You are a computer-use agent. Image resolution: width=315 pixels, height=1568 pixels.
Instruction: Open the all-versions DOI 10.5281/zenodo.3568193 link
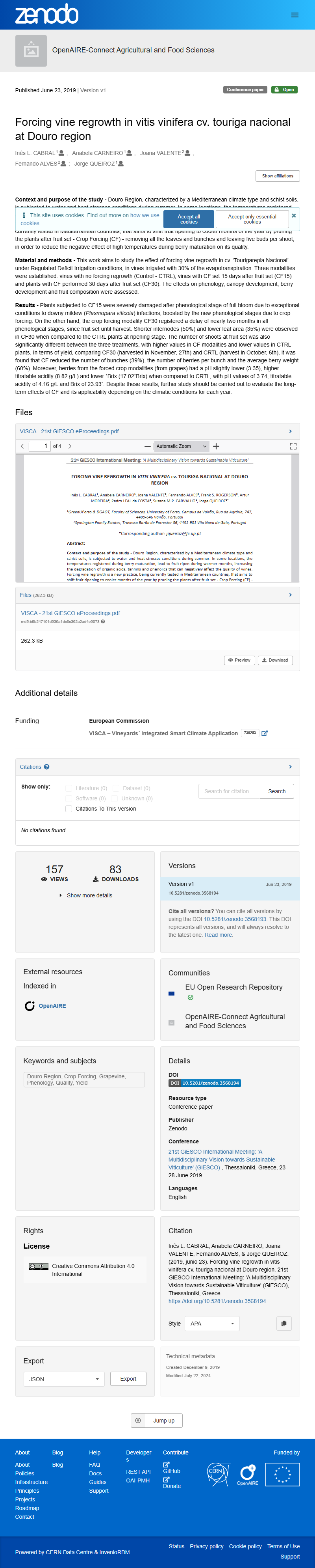[235, 919]
